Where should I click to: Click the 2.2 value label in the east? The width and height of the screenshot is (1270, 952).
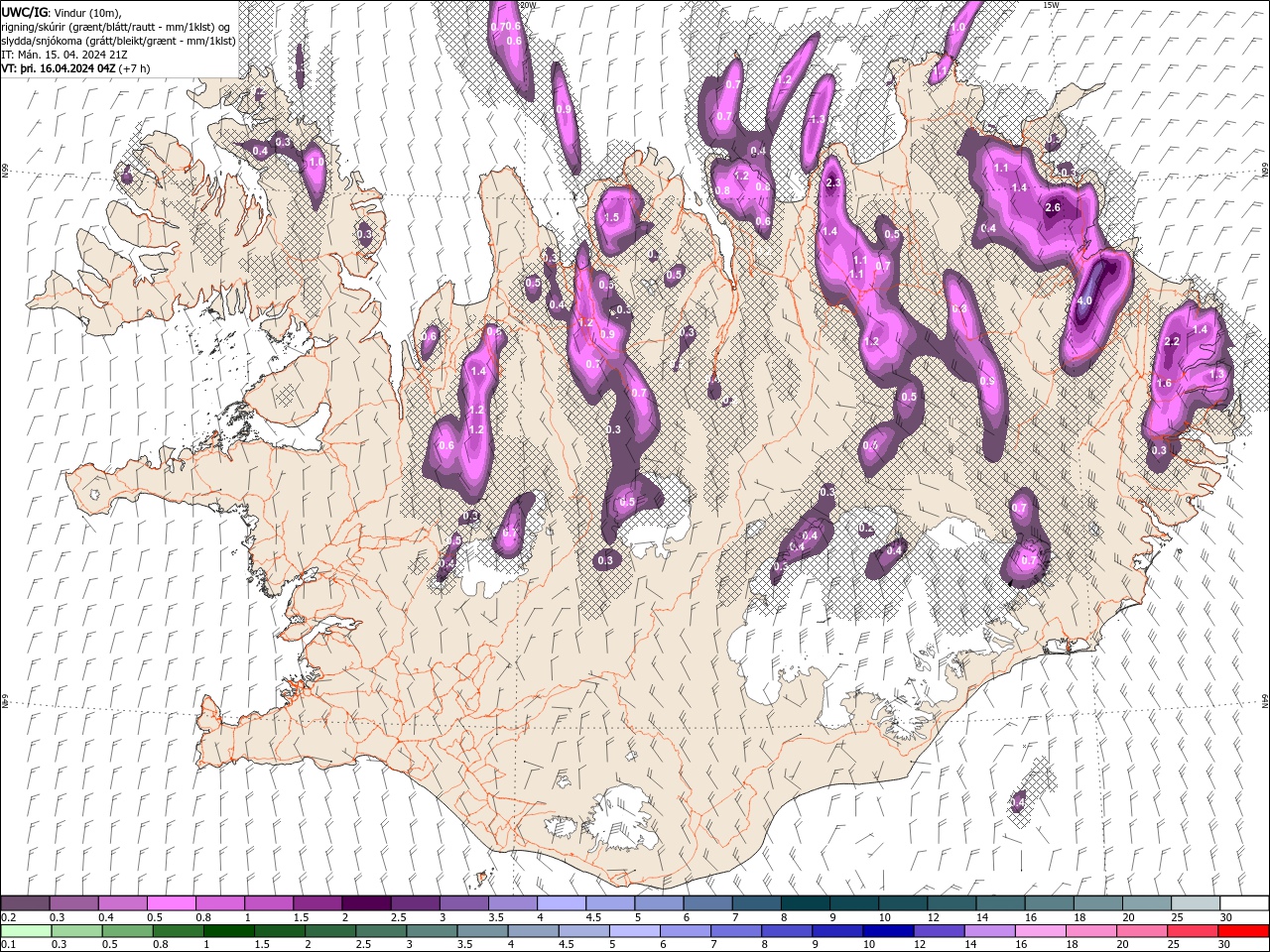[x=1171, y=341]
